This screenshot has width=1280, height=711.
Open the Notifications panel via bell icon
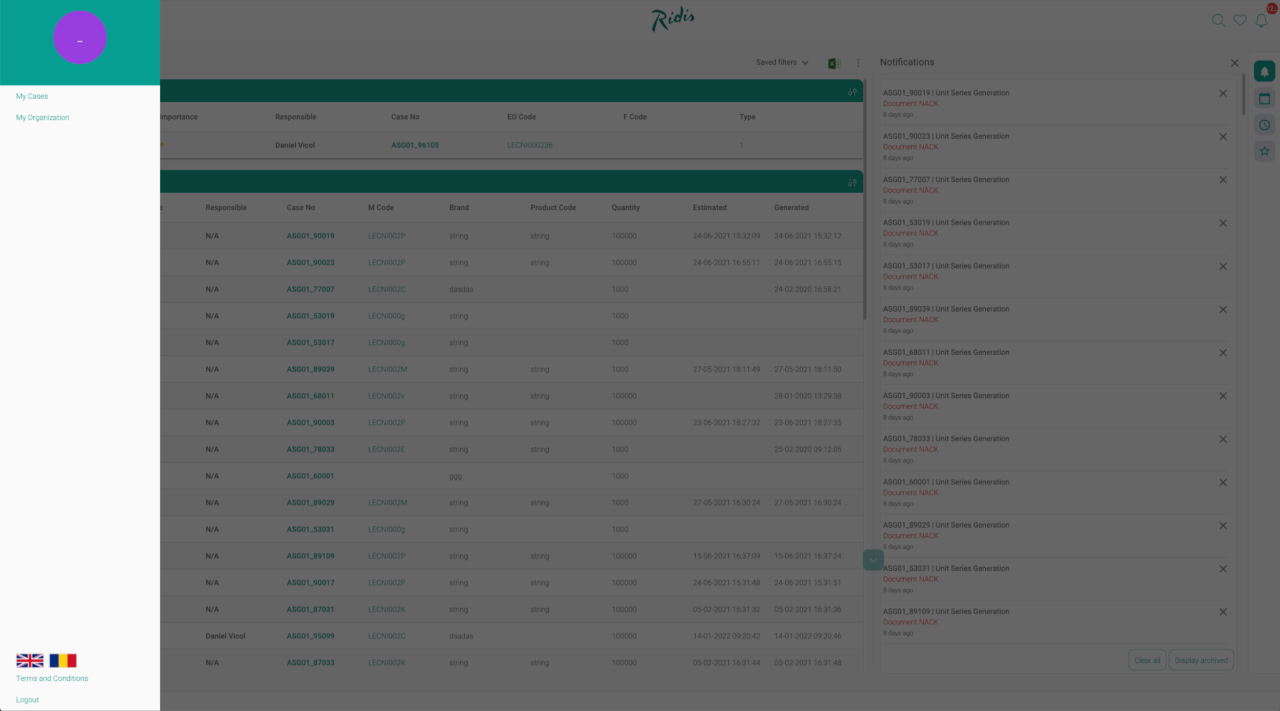1261,20
